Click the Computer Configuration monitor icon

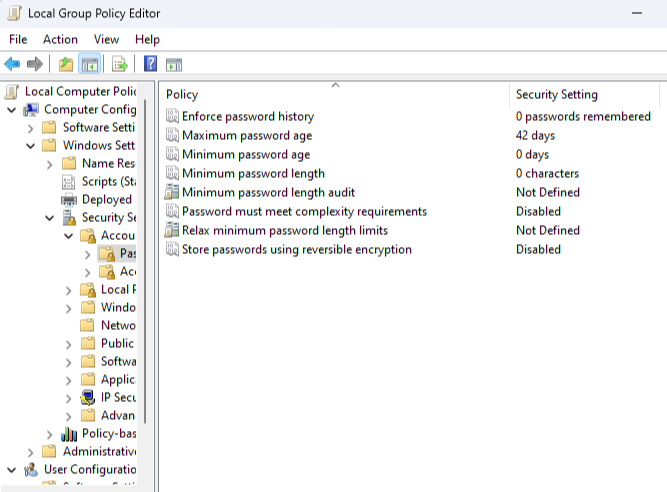tap(31, 110)
